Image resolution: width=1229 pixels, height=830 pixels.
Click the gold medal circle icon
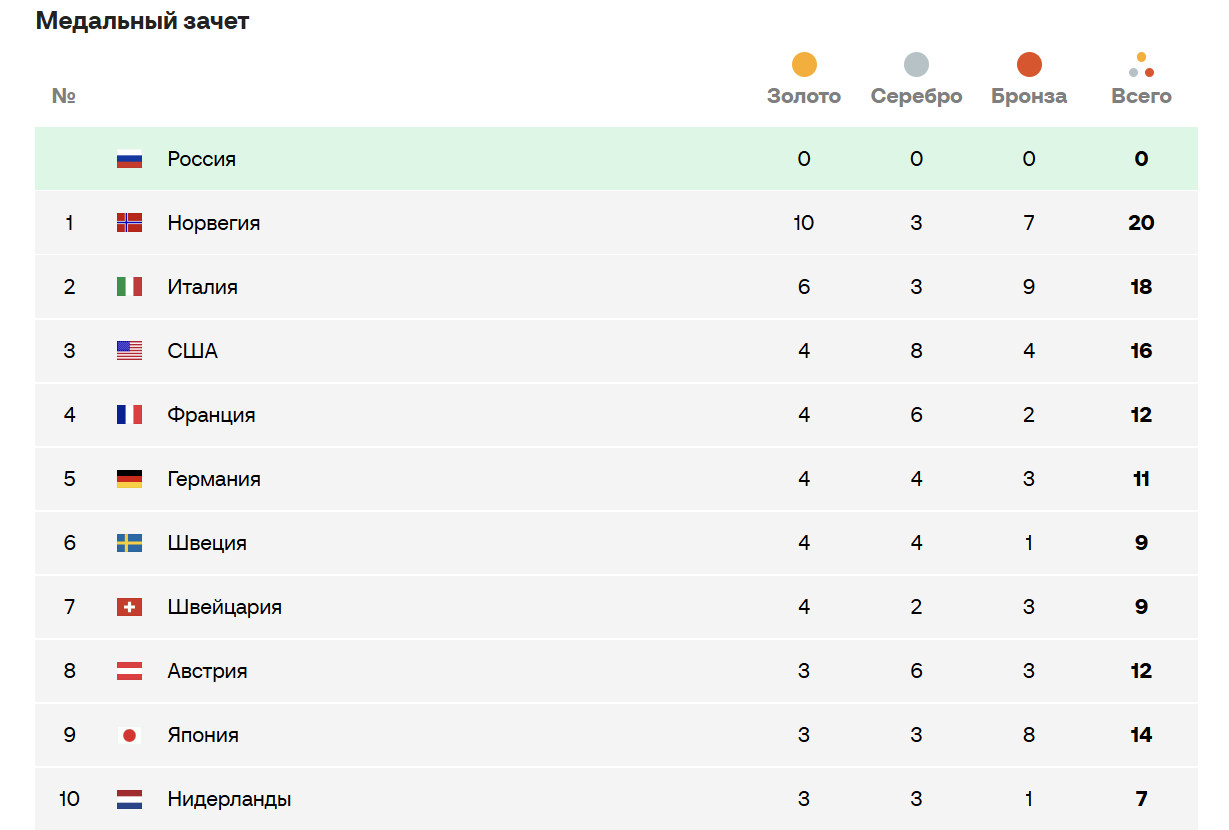coord(804,65)
